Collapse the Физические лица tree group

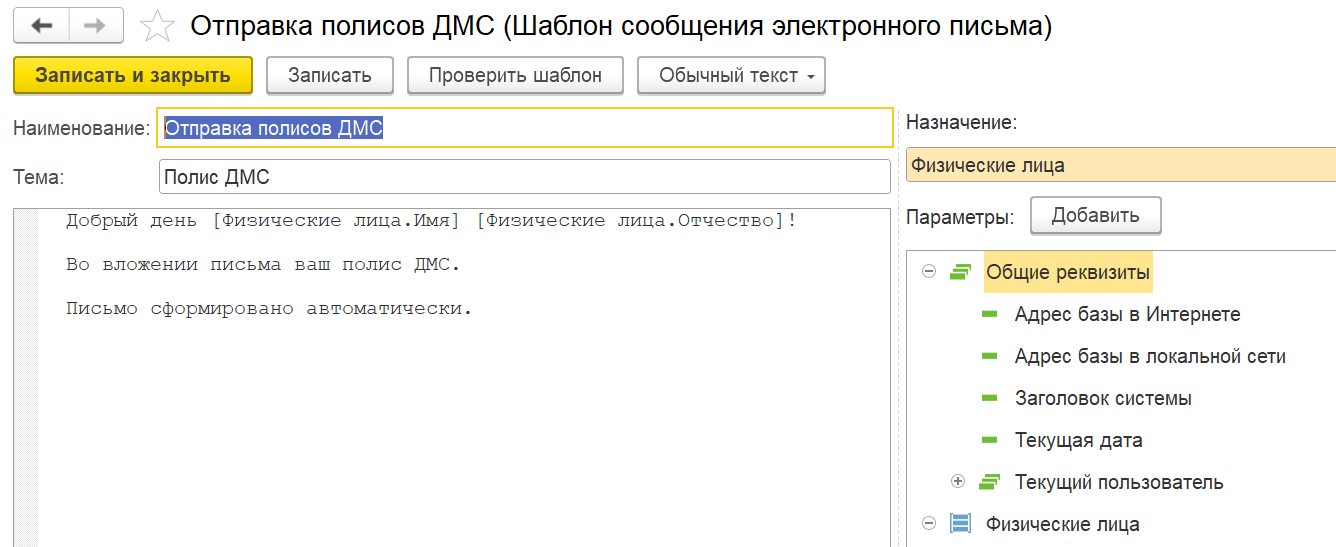[929, 524]
